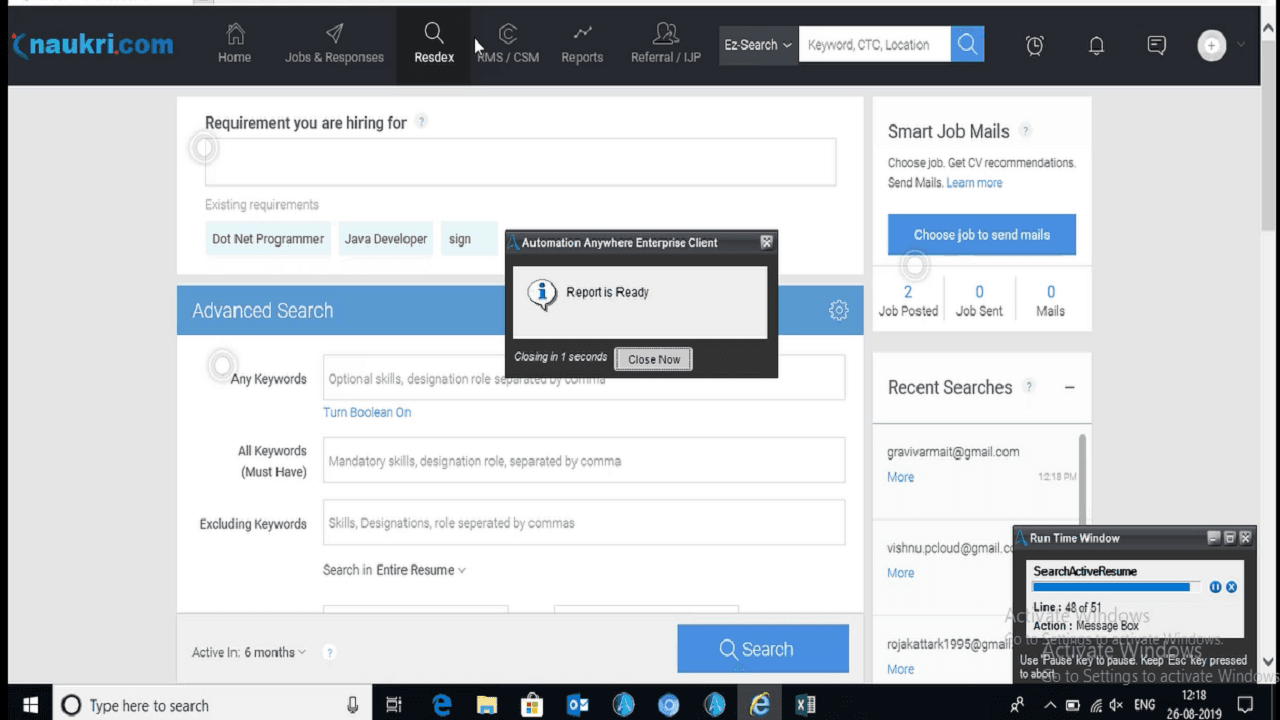
Task: Open the Entire Resume search-in dropdown
Action: coord(421,570)
